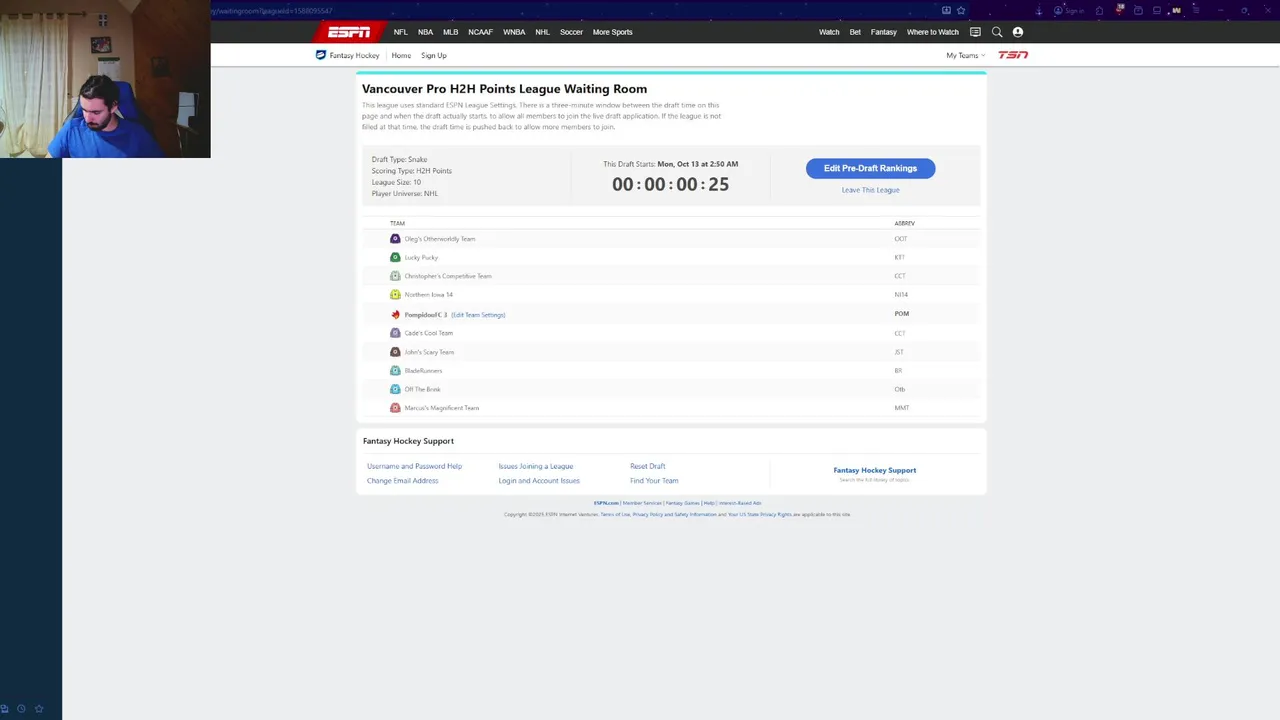Screen dimensions: 1280x720
Task: Open the NHL menu
Action: [x=542, y=32]
